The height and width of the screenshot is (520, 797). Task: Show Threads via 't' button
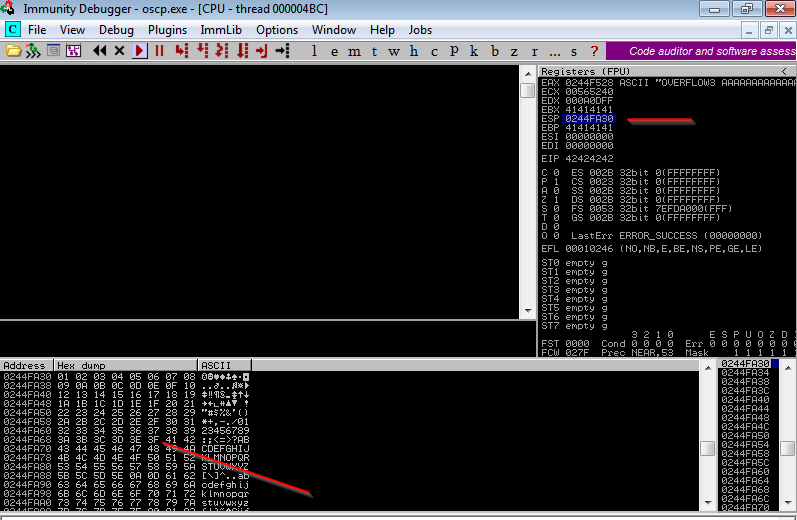pos(374,51)
